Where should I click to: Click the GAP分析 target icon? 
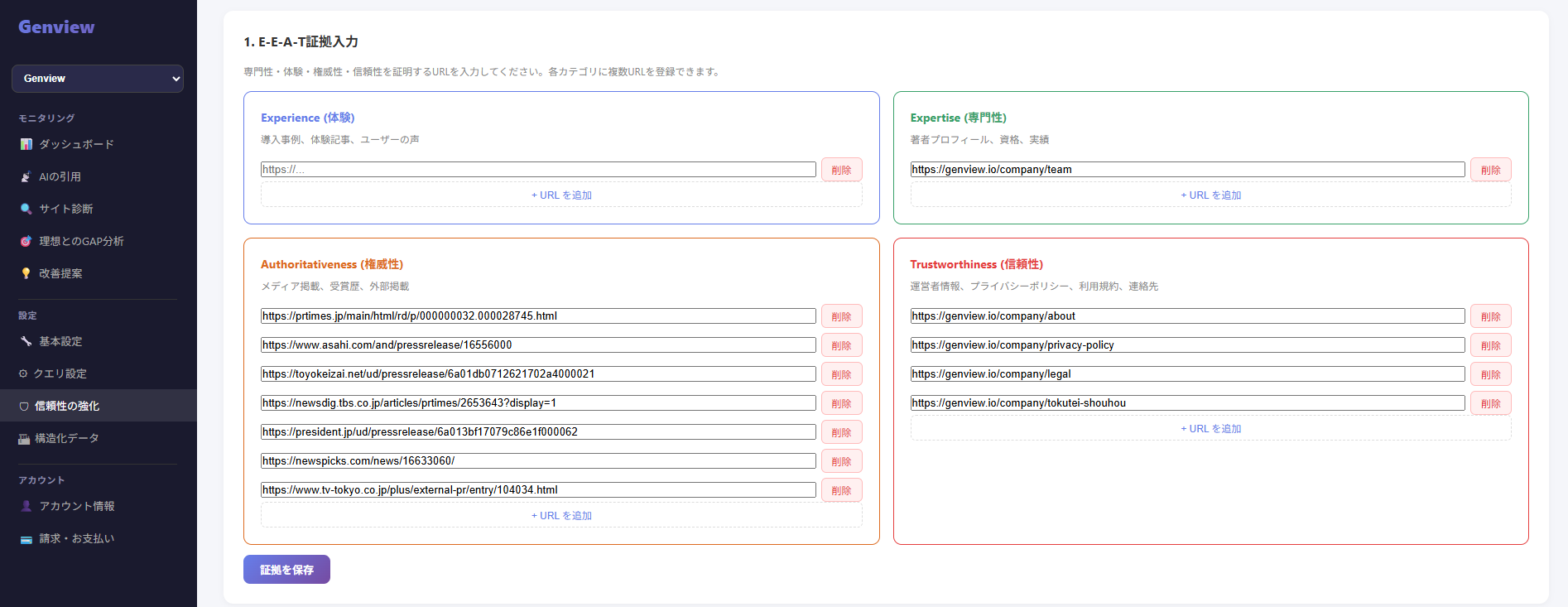point(26,241)
